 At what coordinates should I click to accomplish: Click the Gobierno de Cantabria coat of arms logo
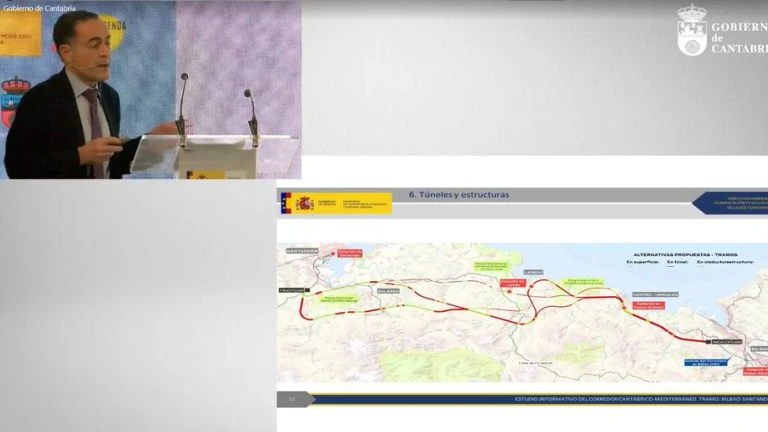(691, 31)
